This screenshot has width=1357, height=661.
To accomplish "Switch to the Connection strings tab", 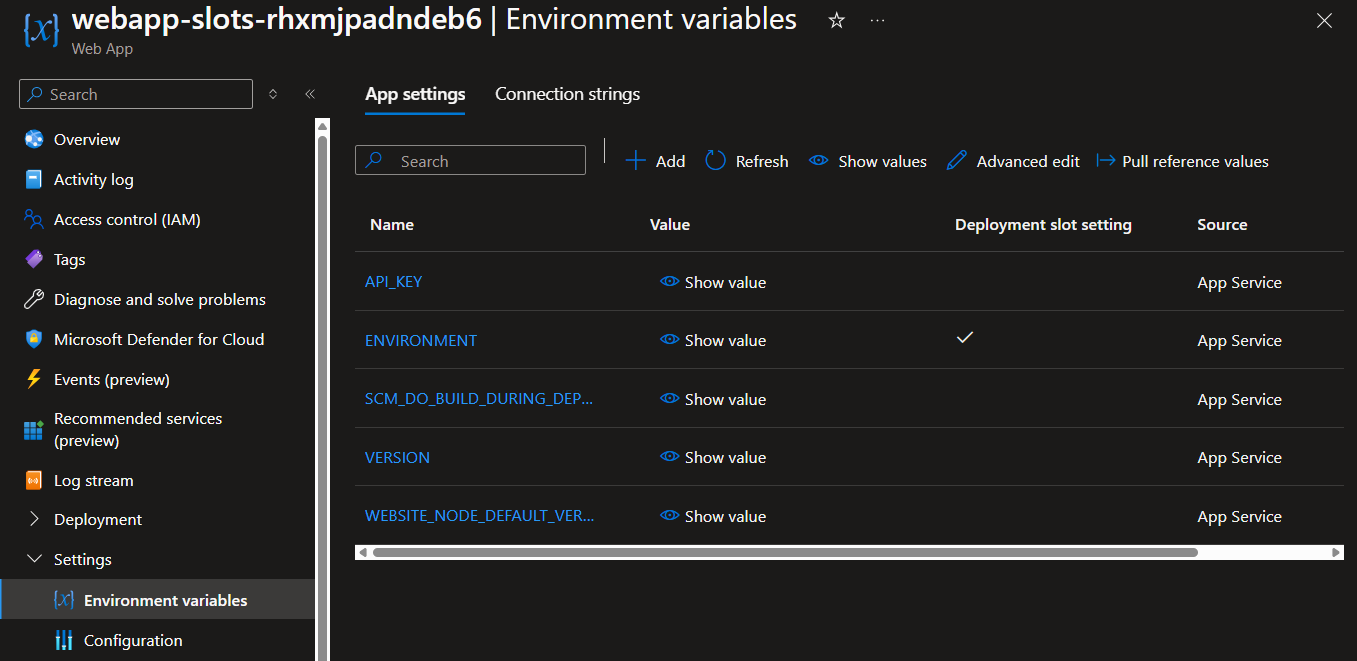I will [567, 93].
